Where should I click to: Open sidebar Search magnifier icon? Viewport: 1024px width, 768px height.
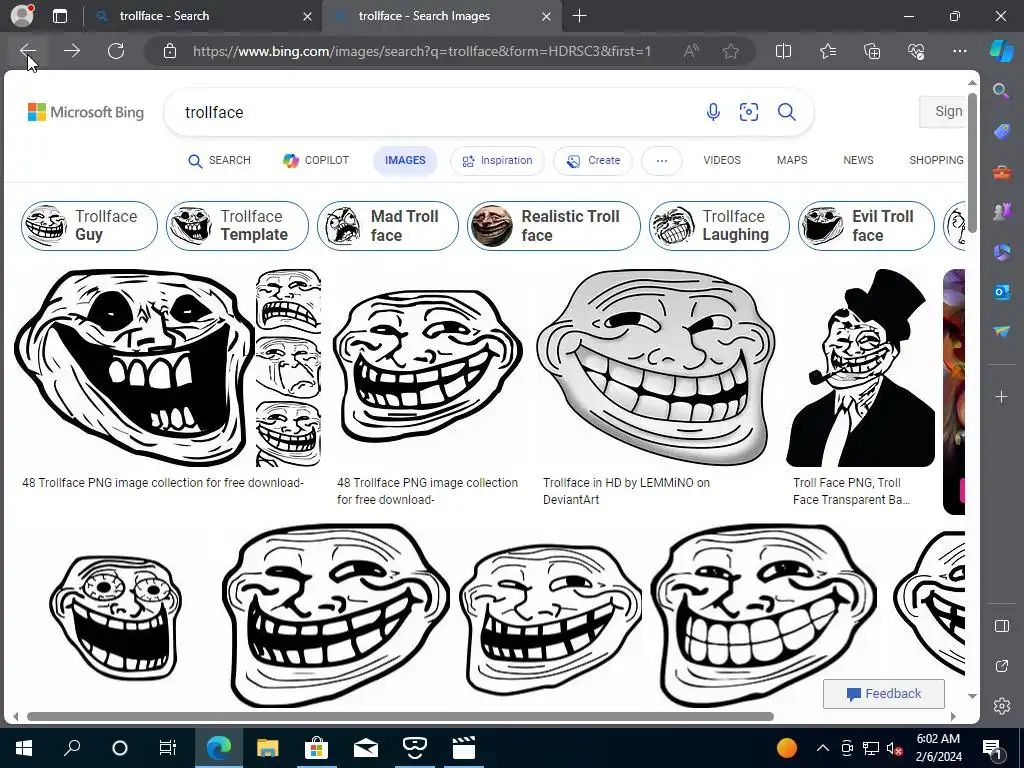(1001, 91)
